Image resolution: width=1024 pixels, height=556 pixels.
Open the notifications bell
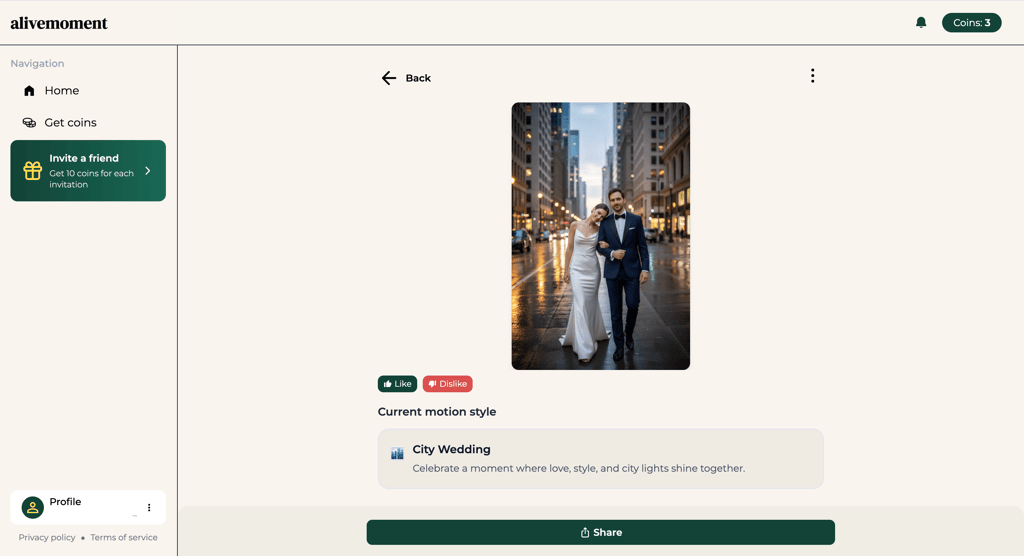[921, 22]
